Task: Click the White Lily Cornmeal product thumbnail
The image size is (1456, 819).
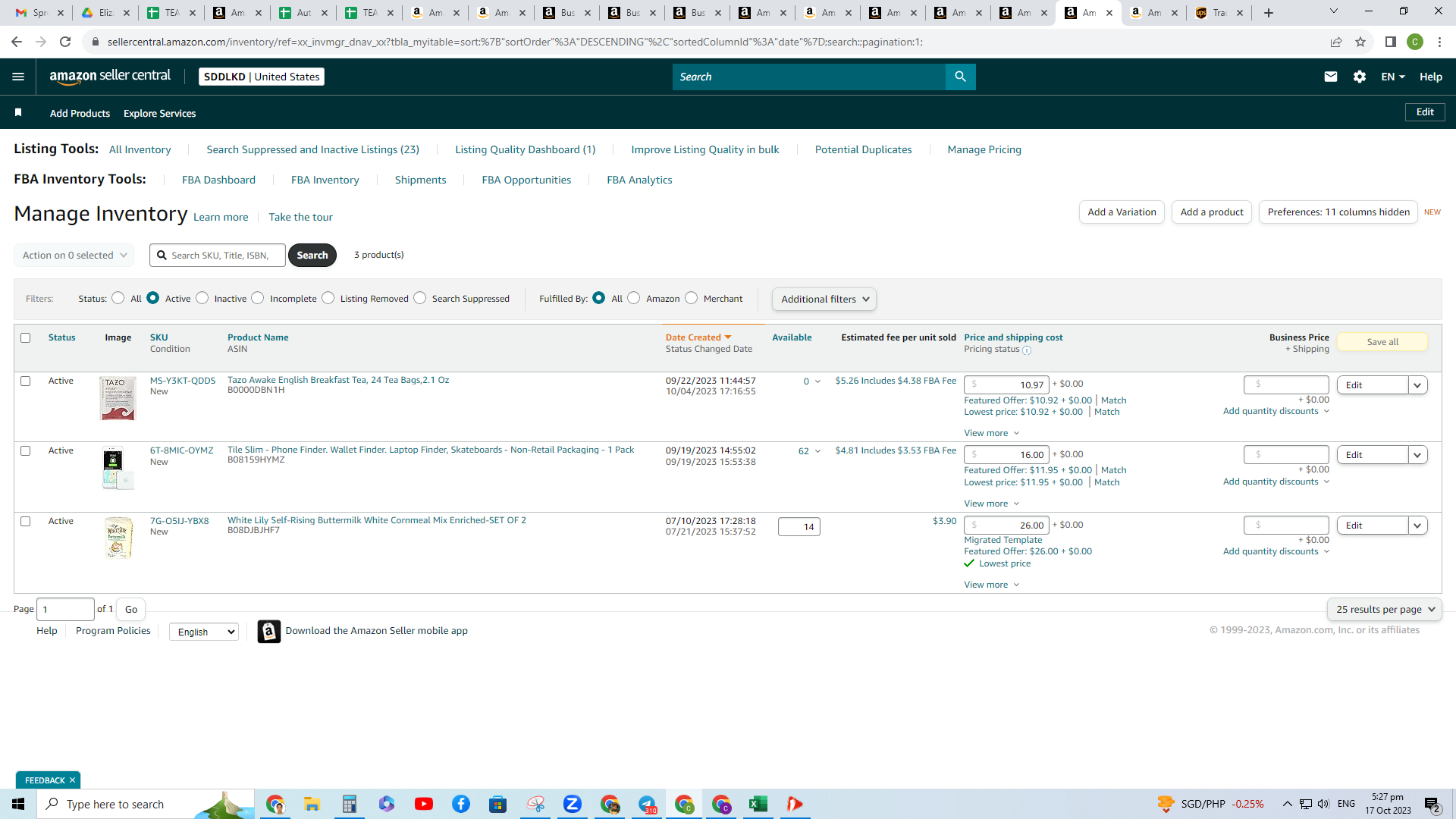Action: (118, 538)
